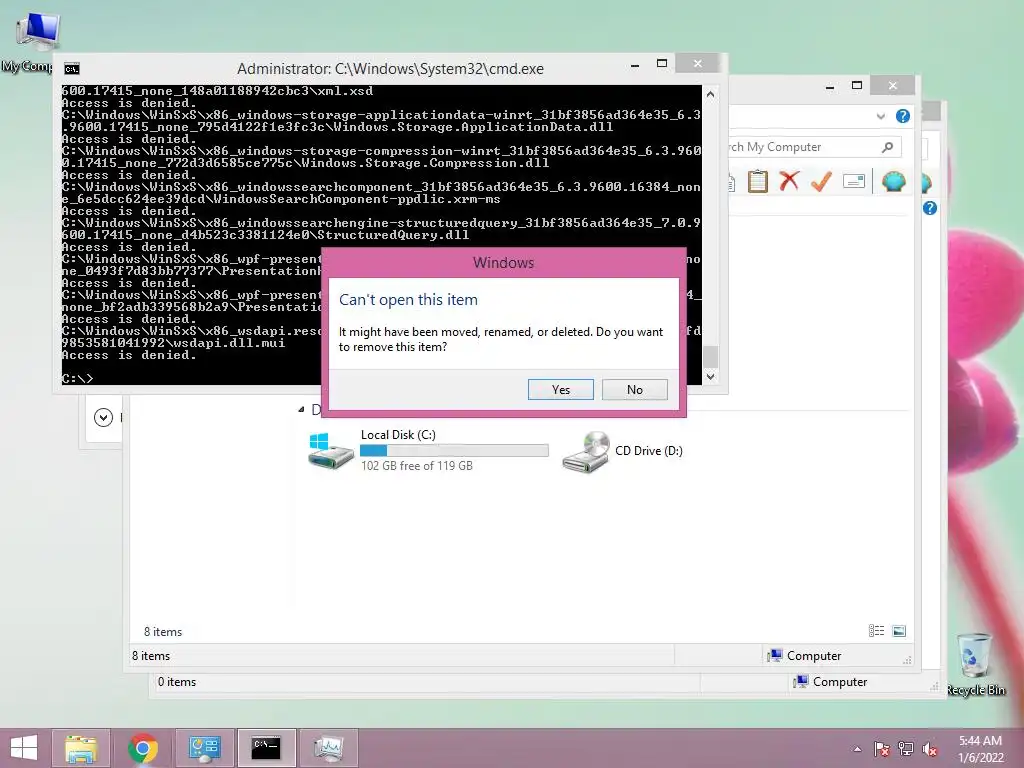Open the performance monitor taskbar icon
Image resolution: width=1024 pixels, height=768 pixels.
coord(328,748)
